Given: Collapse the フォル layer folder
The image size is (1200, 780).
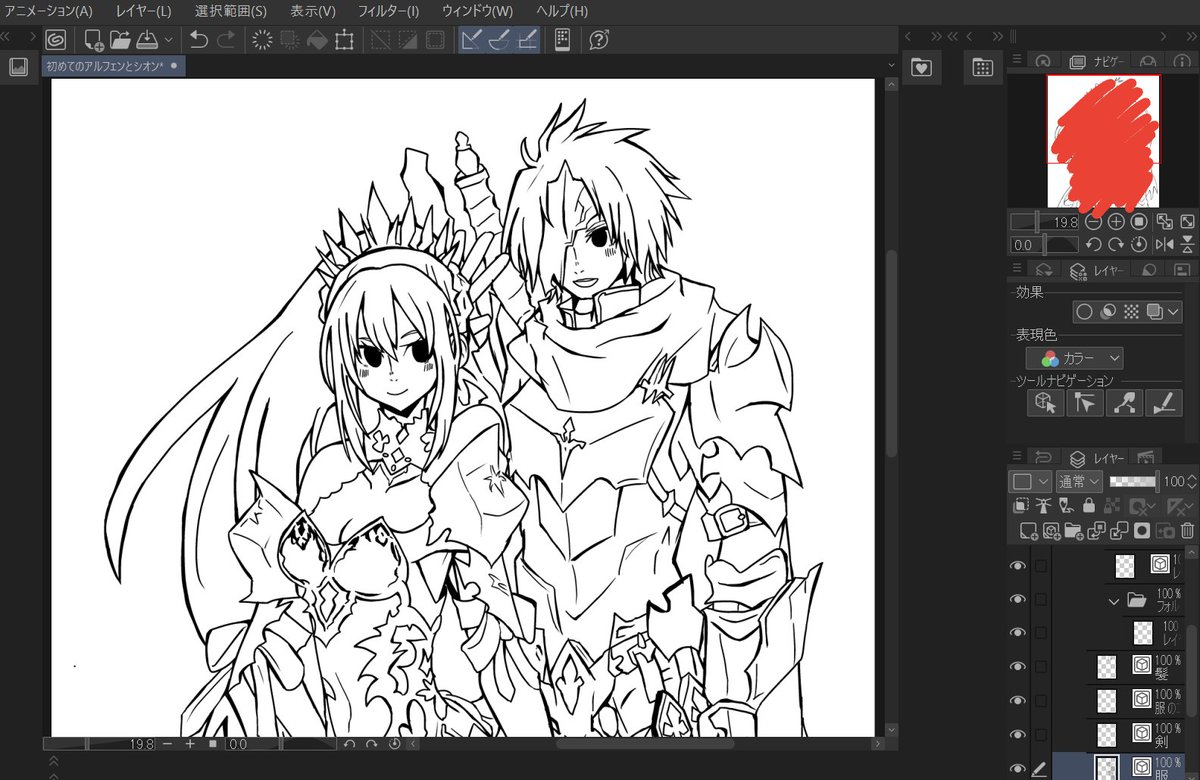Looking at the screenshot, I should click(1113, 601).
